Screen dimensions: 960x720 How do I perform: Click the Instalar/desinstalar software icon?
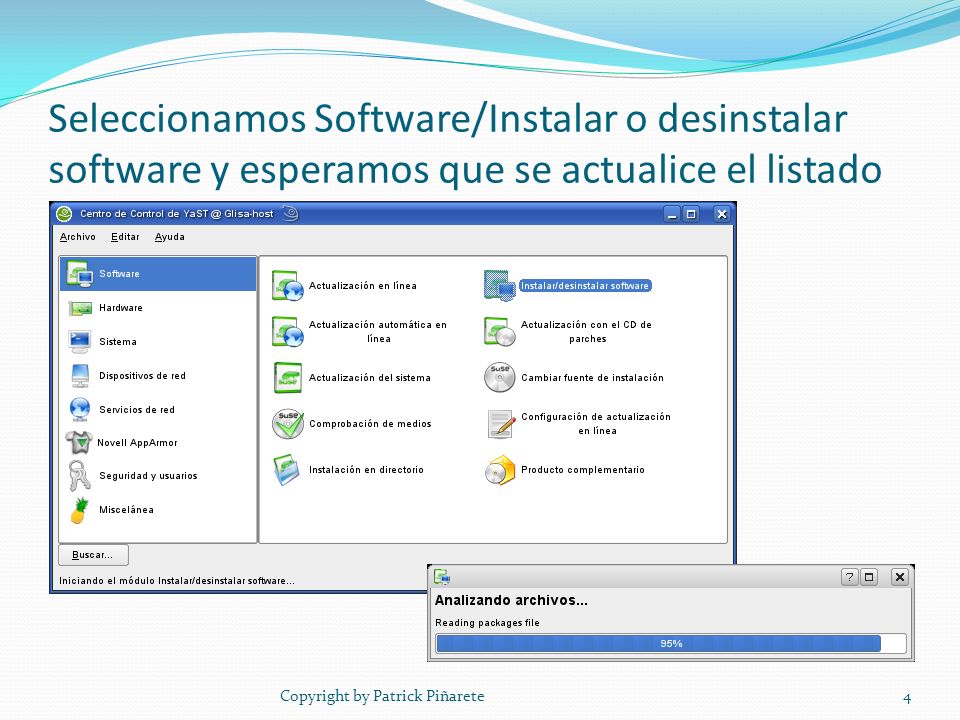click(500, 285)
